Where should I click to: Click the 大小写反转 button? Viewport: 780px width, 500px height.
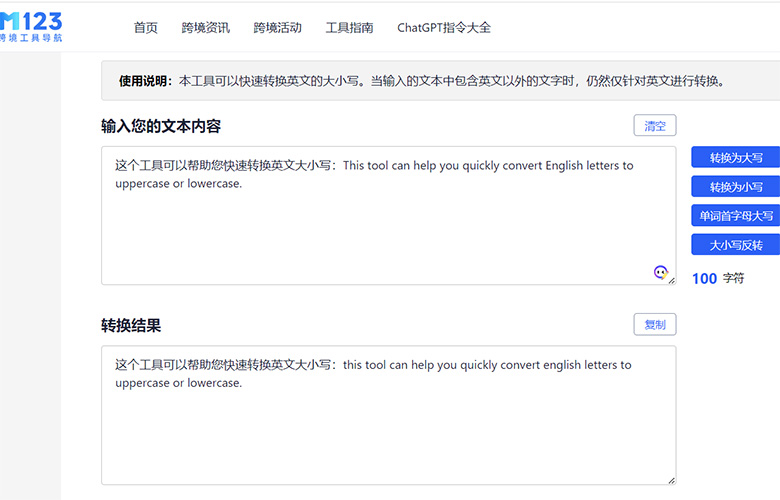point(736,245)
